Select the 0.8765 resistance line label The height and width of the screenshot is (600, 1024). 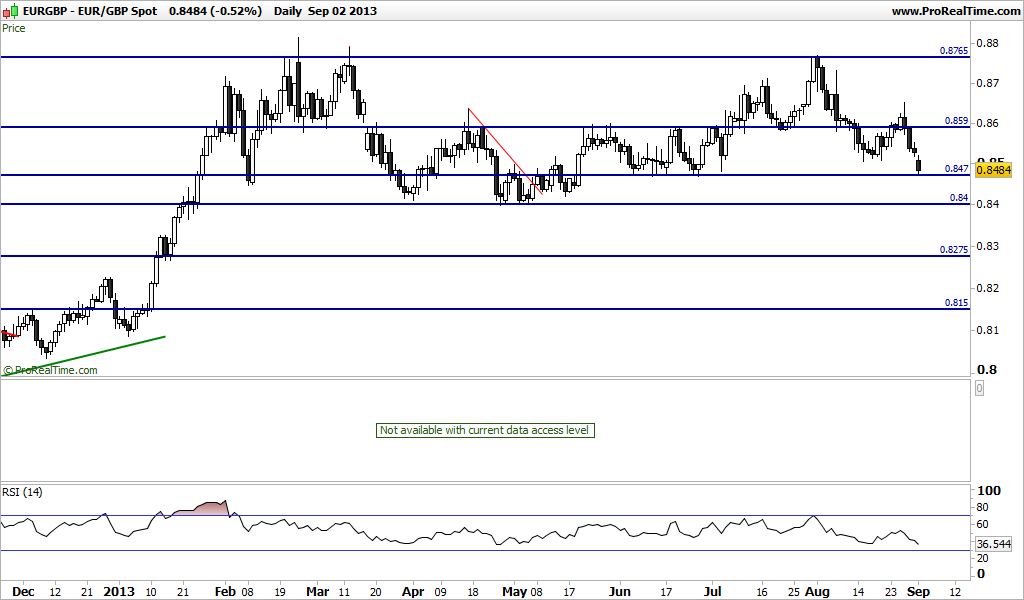click(953, 50)
